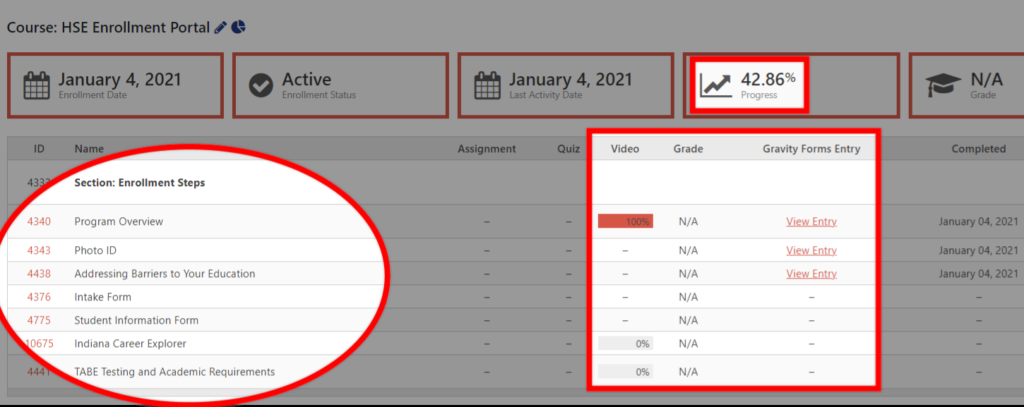Open lesson ID 4775
This screenshot has width=1024, height=407.
pos(39,321)
